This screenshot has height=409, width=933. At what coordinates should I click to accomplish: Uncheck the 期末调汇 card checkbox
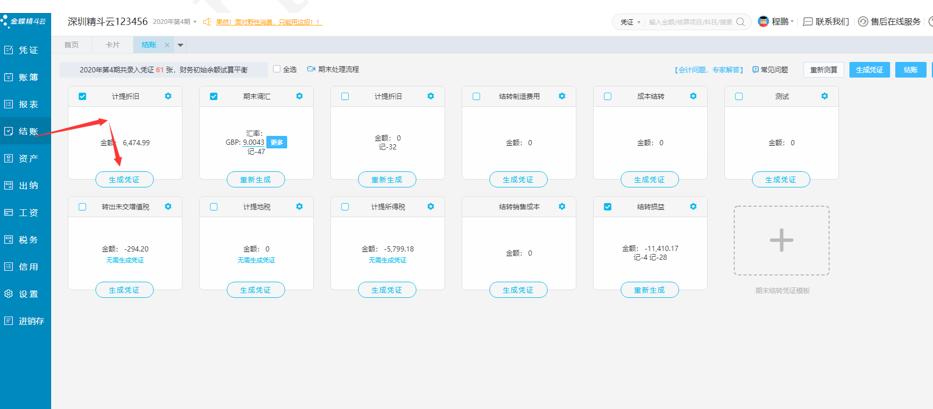(x=214, y=96)
